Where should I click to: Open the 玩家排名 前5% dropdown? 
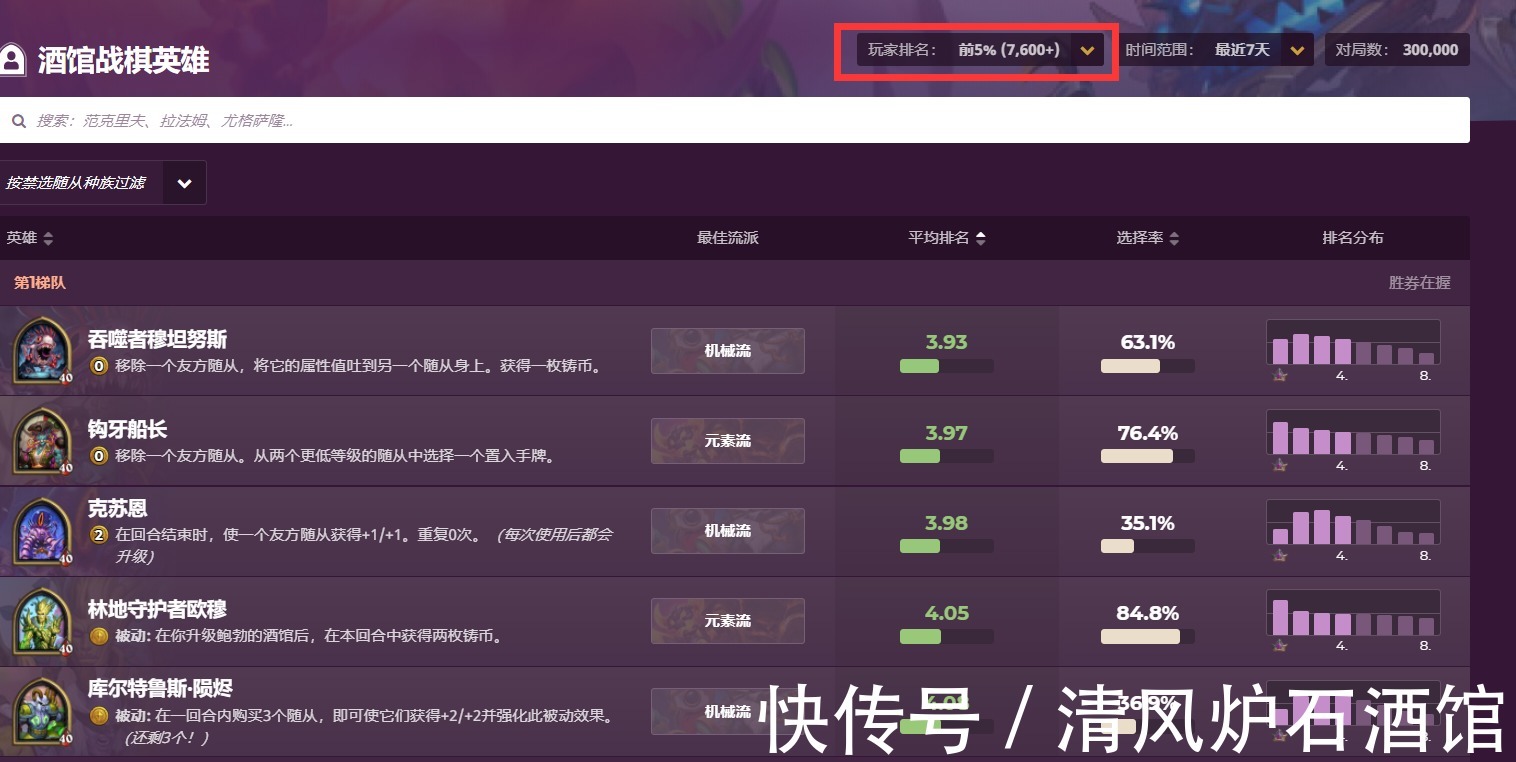click(980, 50)
